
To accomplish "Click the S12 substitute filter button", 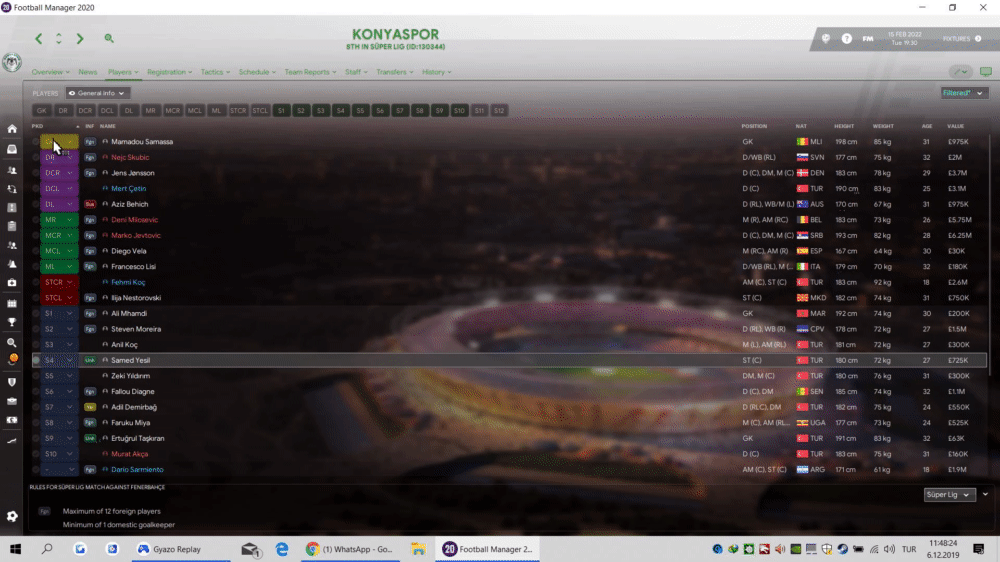I will pyautogui.click(x=499, y=110).
